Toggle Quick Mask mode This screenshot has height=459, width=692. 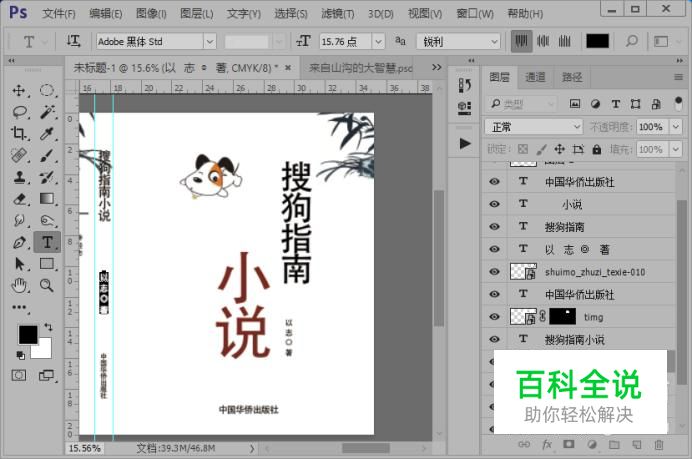[x=19, y=375]
